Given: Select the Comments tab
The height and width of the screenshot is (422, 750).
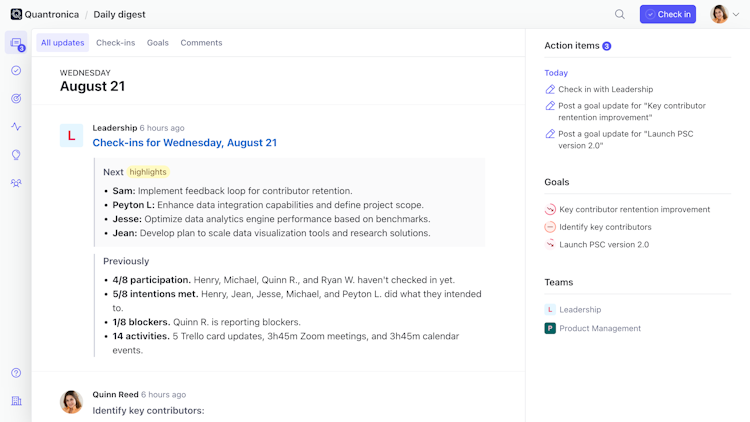Looking at the screenshot, I should point(201,43).
